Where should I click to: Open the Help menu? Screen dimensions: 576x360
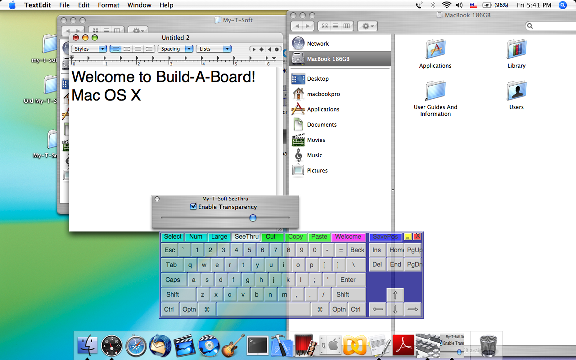click(x=166, y=5)
